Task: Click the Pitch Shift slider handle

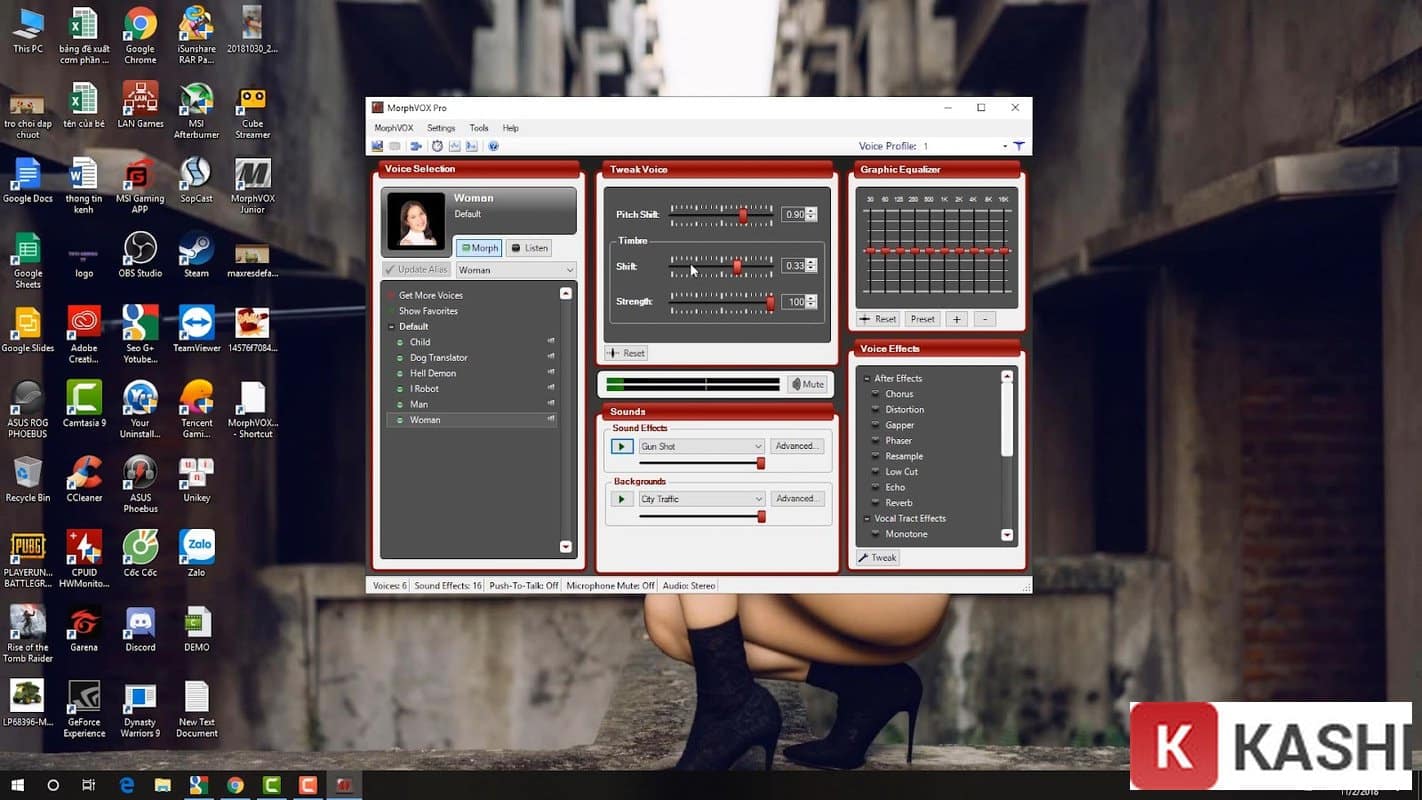Action: pyautogui.click(x=743, y=215)
